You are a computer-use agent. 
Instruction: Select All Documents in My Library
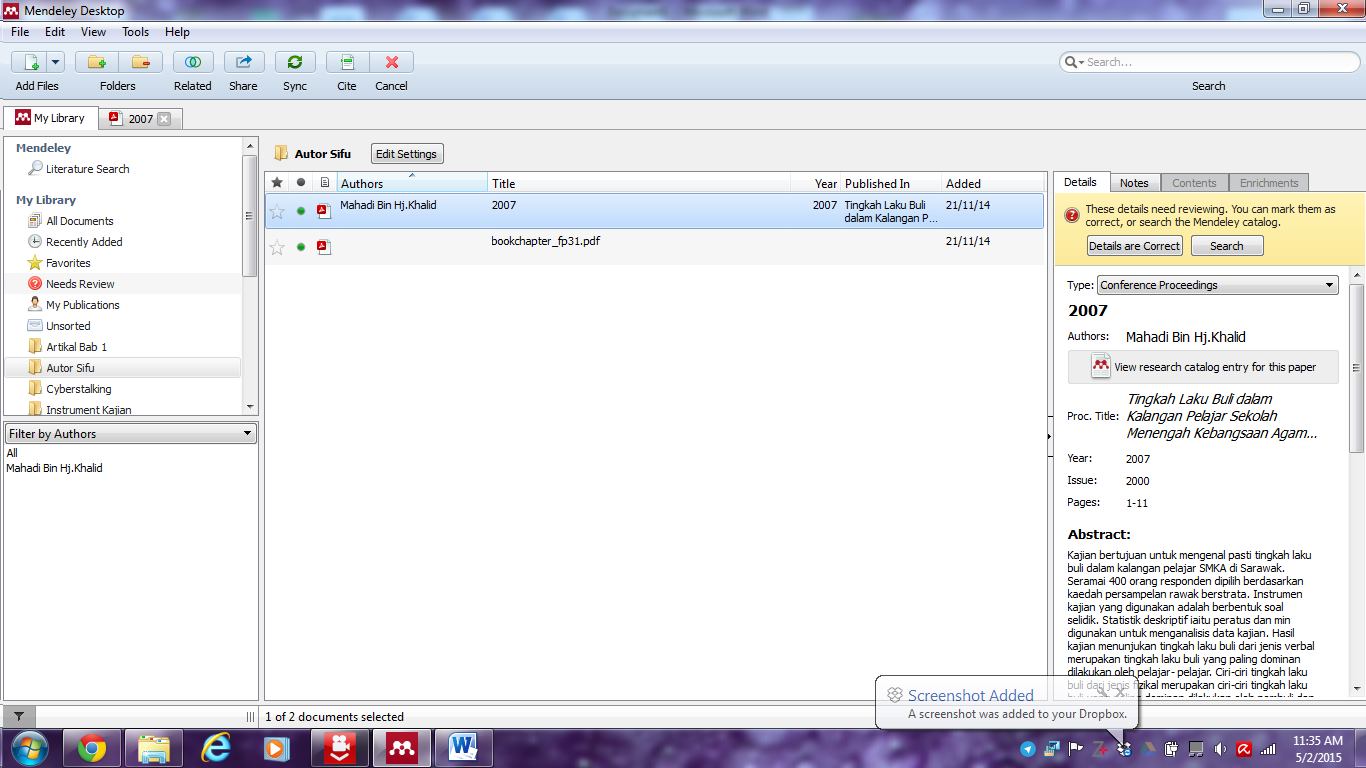[x=79, y=221]
